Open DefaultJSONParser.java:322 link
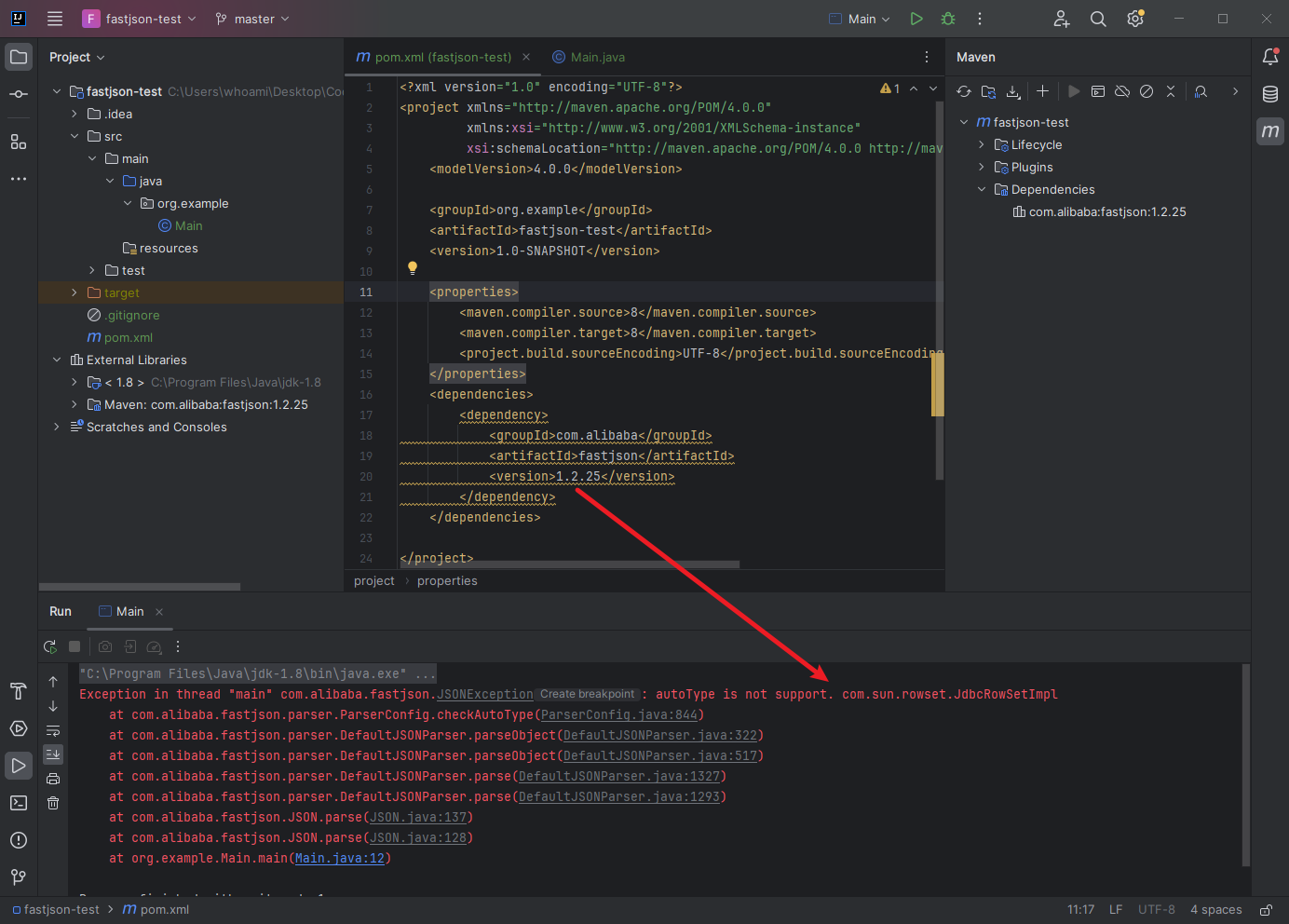This screenshot has width=1289, height=924. (659, 735)
